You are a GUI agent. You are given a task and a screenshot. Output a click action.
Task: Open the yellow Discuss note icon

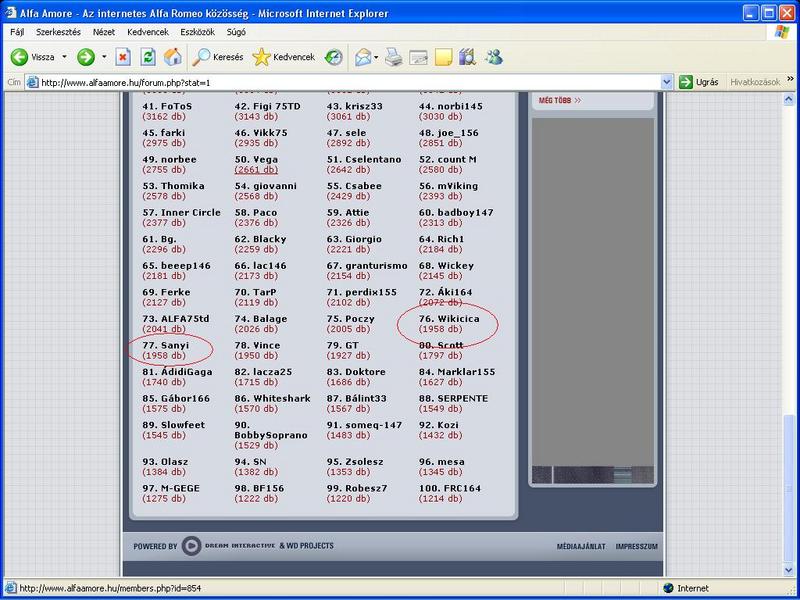443,57
